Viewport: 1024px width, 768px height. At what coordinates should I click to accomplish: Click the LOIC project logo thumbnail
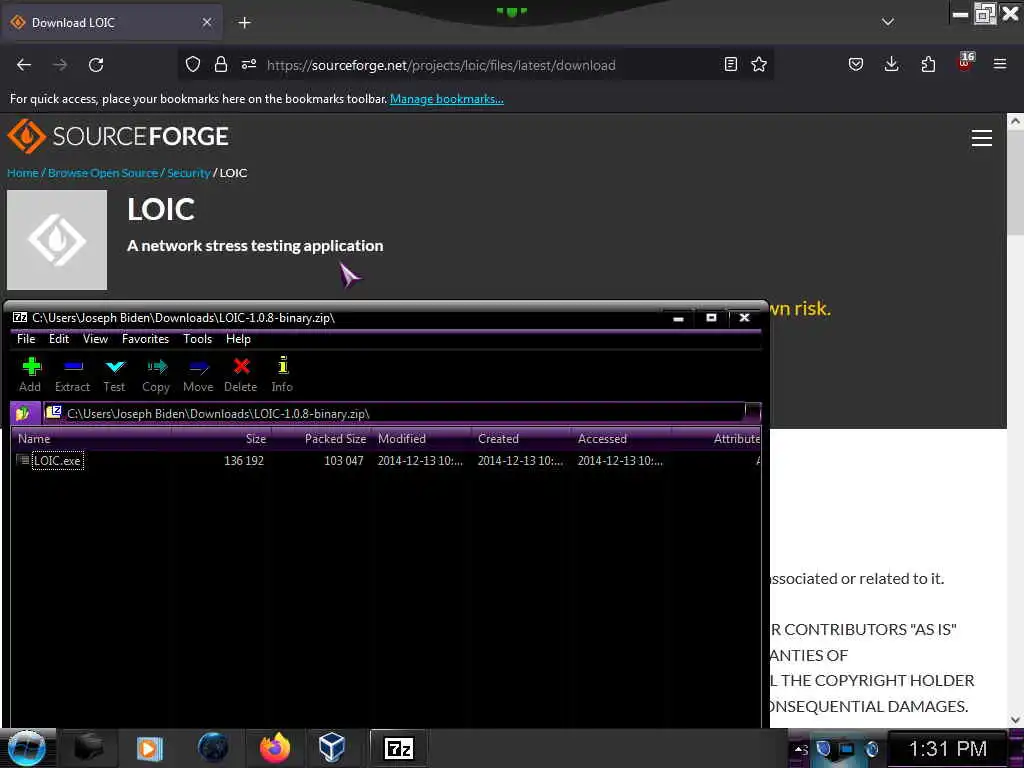coord(57,240)
